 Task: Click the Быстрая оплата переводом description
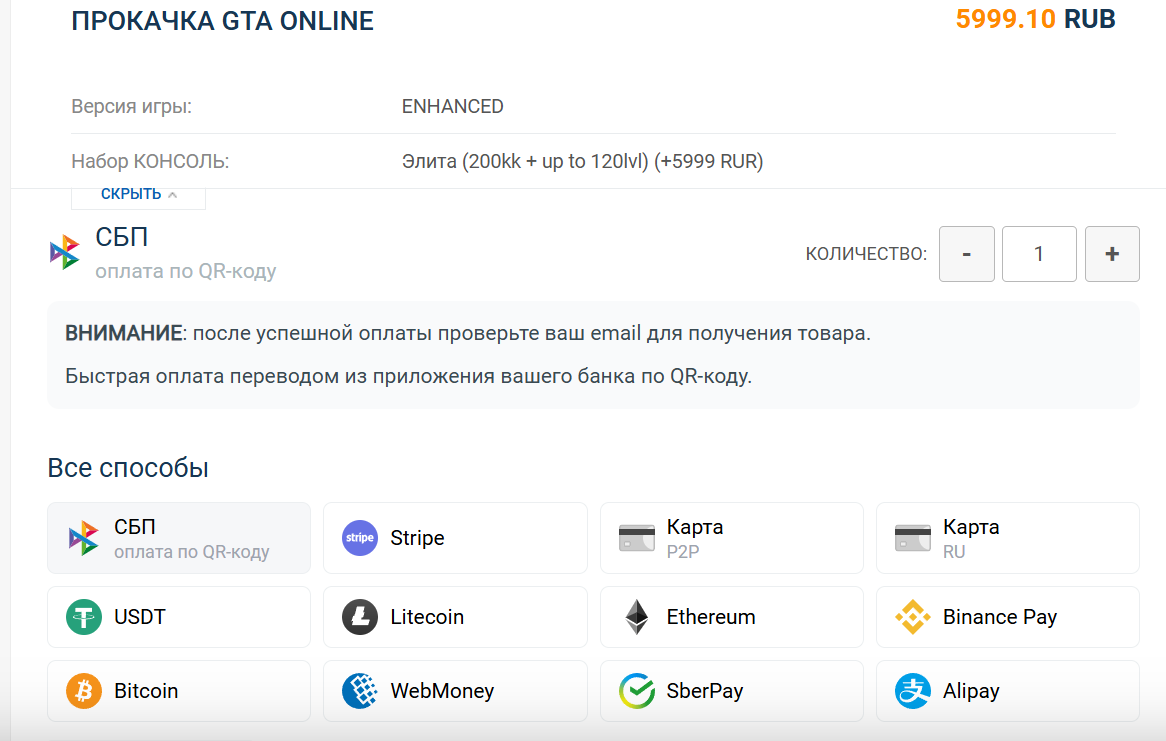[x=408, y=376]
